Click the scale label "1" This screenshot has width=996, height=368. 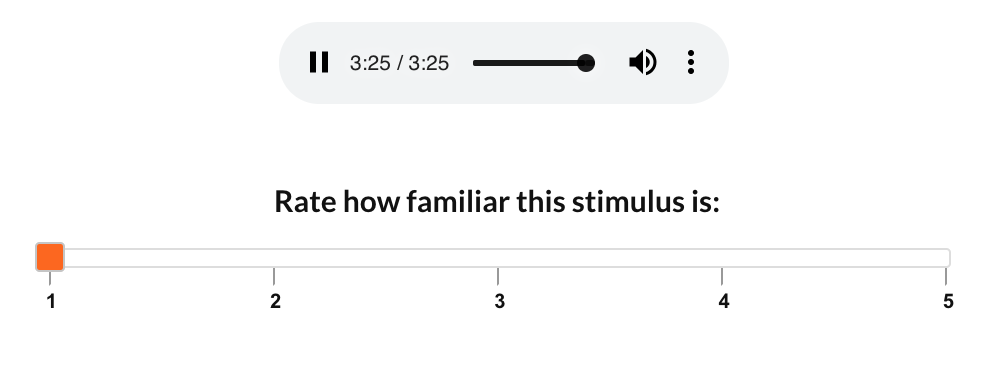click(x=51, y=301)
